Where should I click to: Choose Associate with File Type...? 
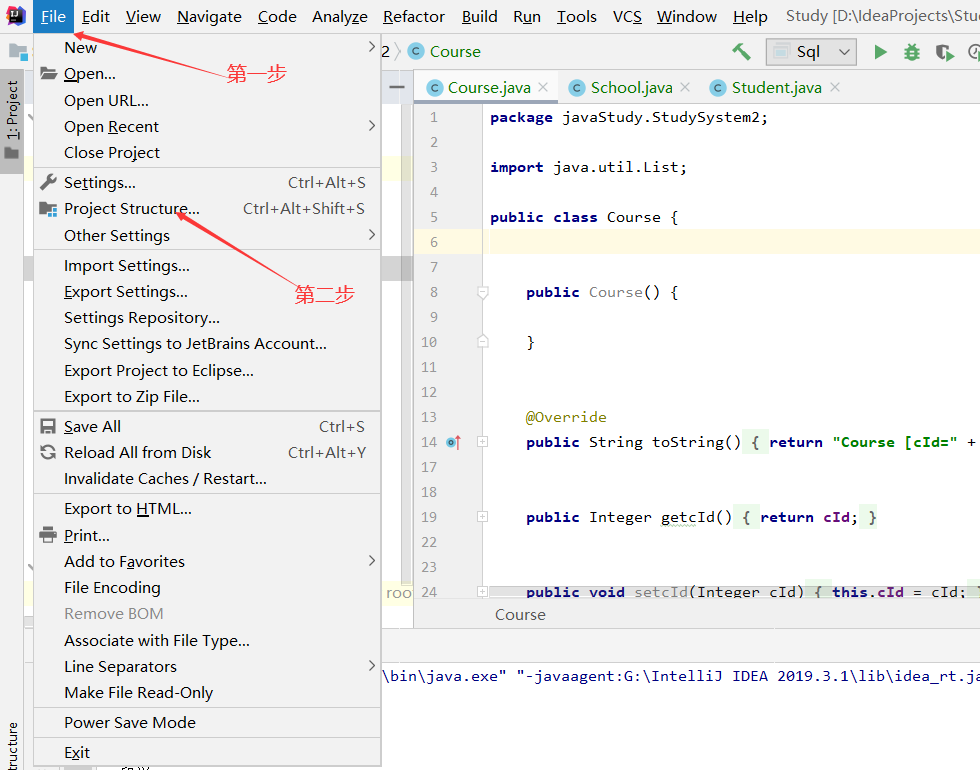click(x=206, y=641)
